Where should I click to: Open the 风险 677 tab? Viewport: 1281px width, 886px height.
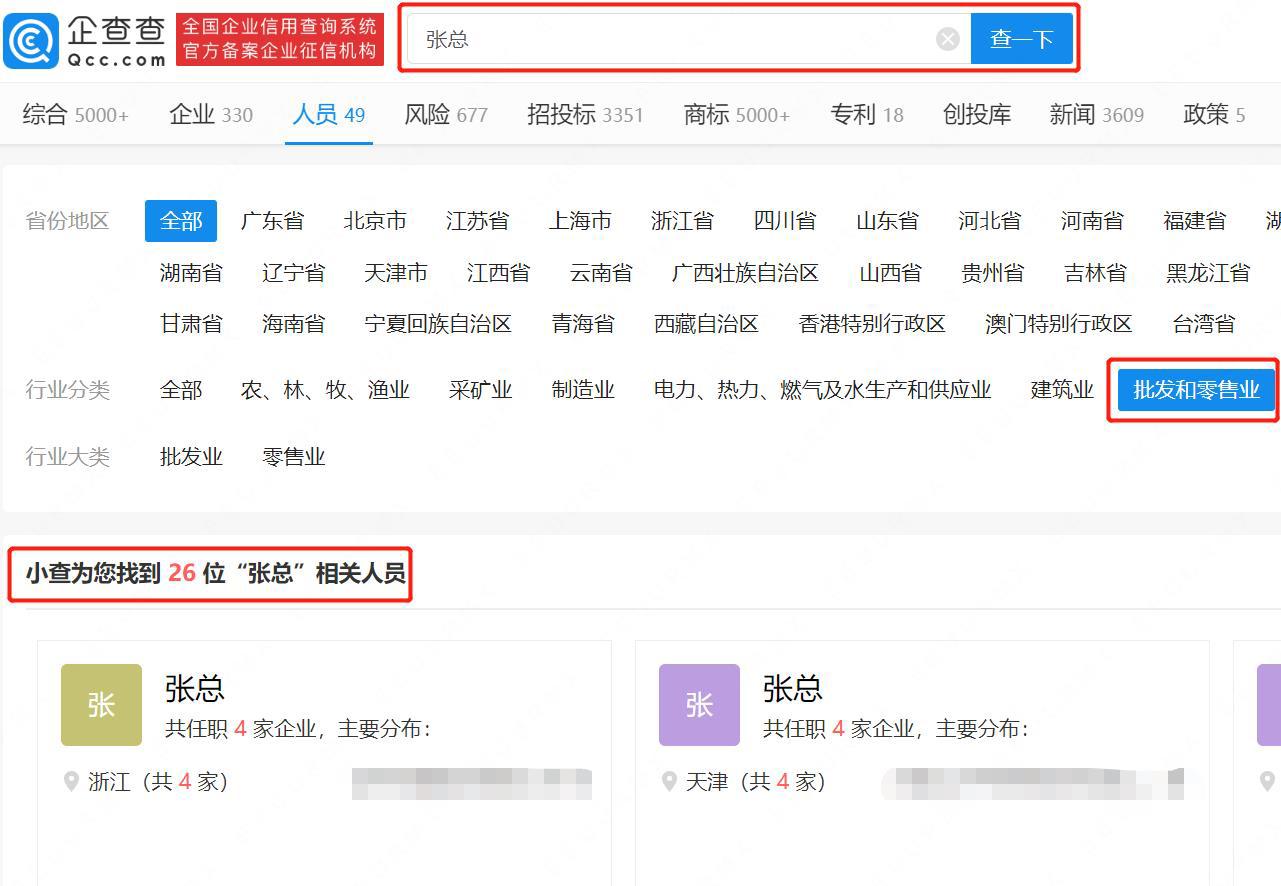pyautogui.click(x=445, y=114)
